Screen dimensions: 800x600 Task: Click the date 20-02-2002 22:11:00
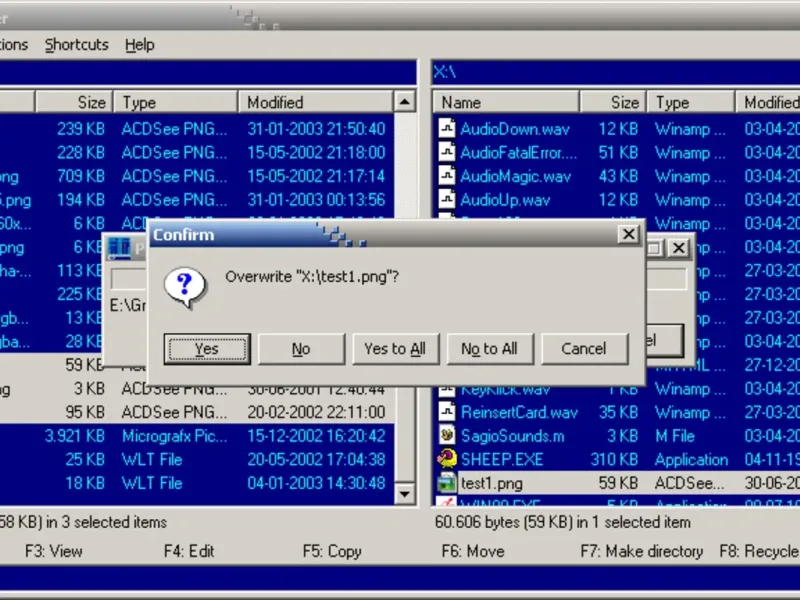pyautogui.click(x=316, y=412)
